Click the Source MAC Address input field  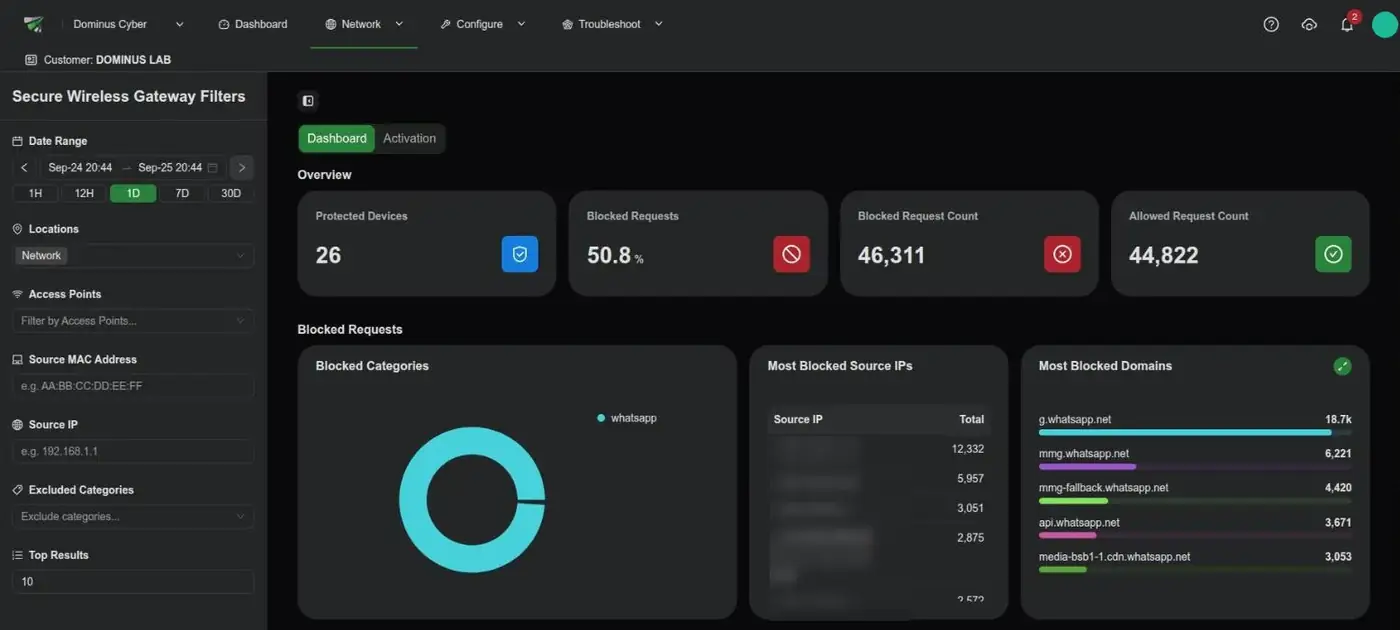[x=133, y=386]
